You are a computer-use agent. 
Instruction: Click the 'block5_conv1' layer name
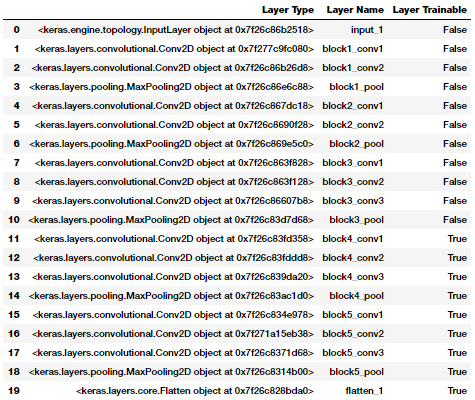tap(353, 315)
